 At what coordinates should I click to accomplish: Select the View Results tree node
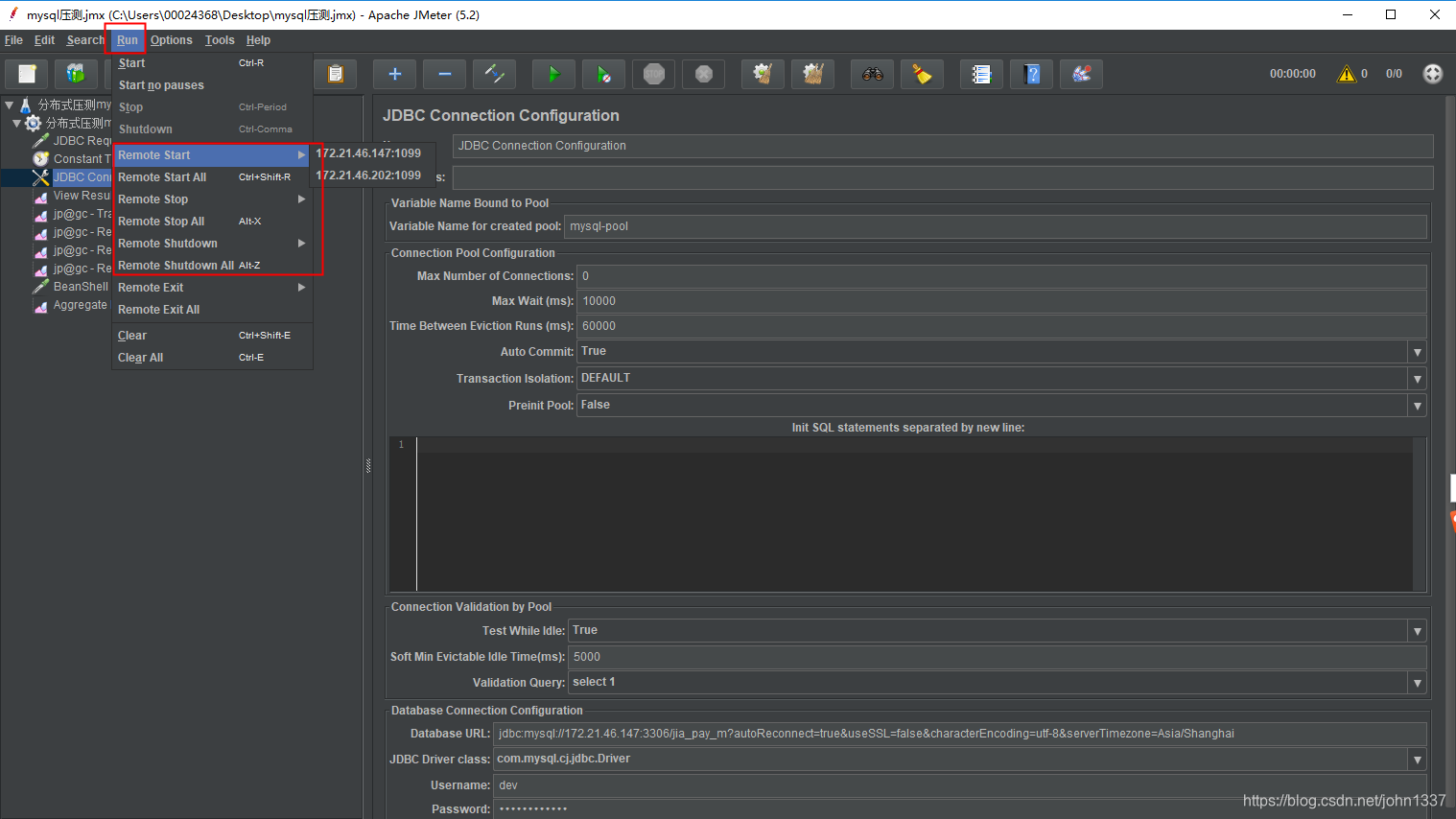(73, 196)
